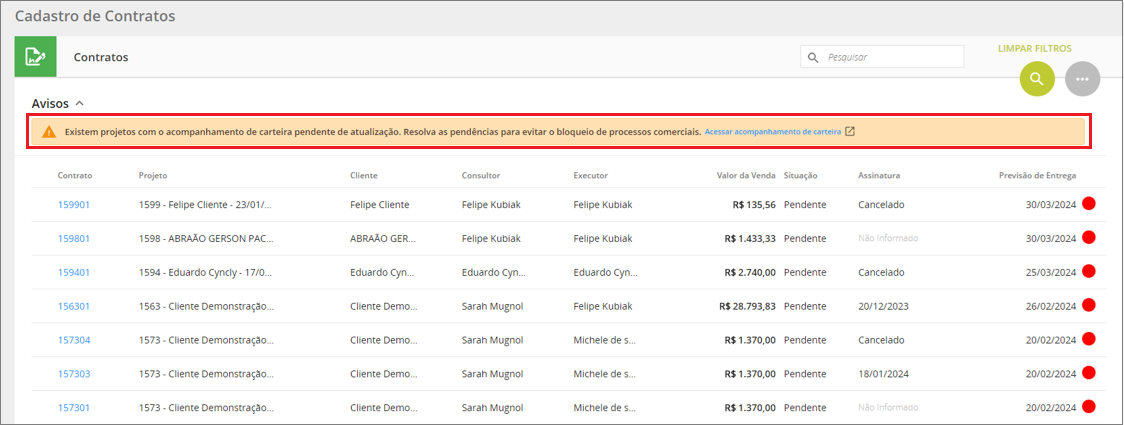This screenshot has width=1124, height=425.
Task: Click value R$ 28.793,83
Action: 747,306
